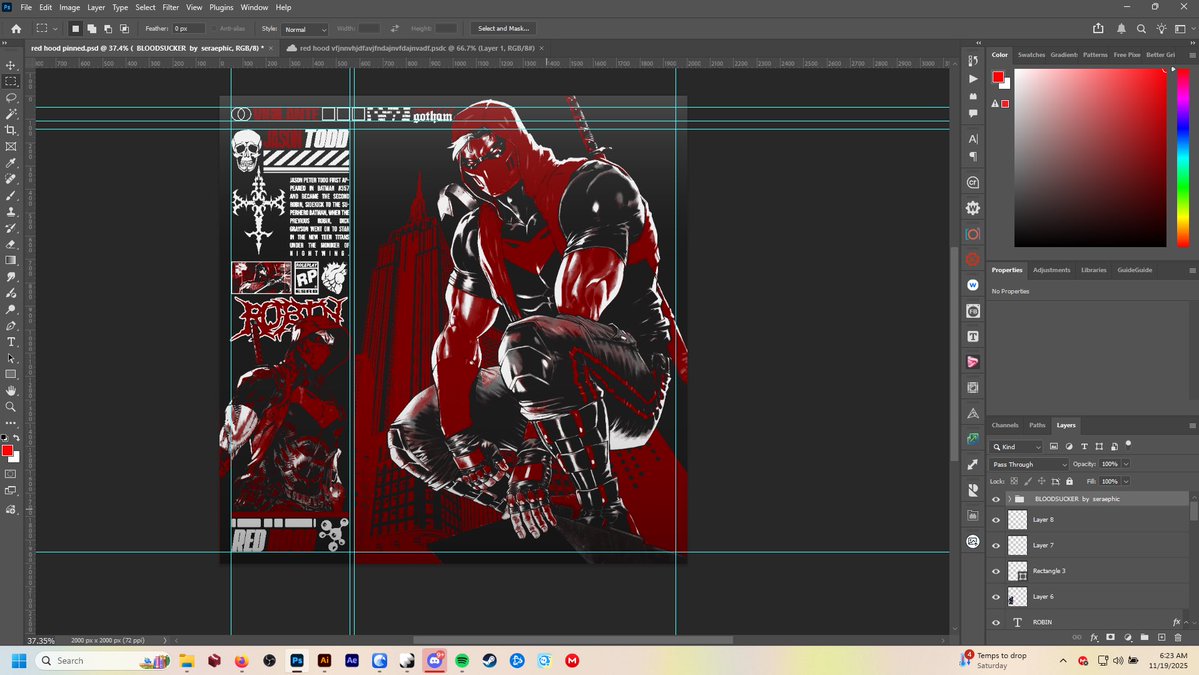Screen dimensions: 1199x675
Task: Open Select and Mask workspace
Action: pyautogui.click(x=501, y=27)
